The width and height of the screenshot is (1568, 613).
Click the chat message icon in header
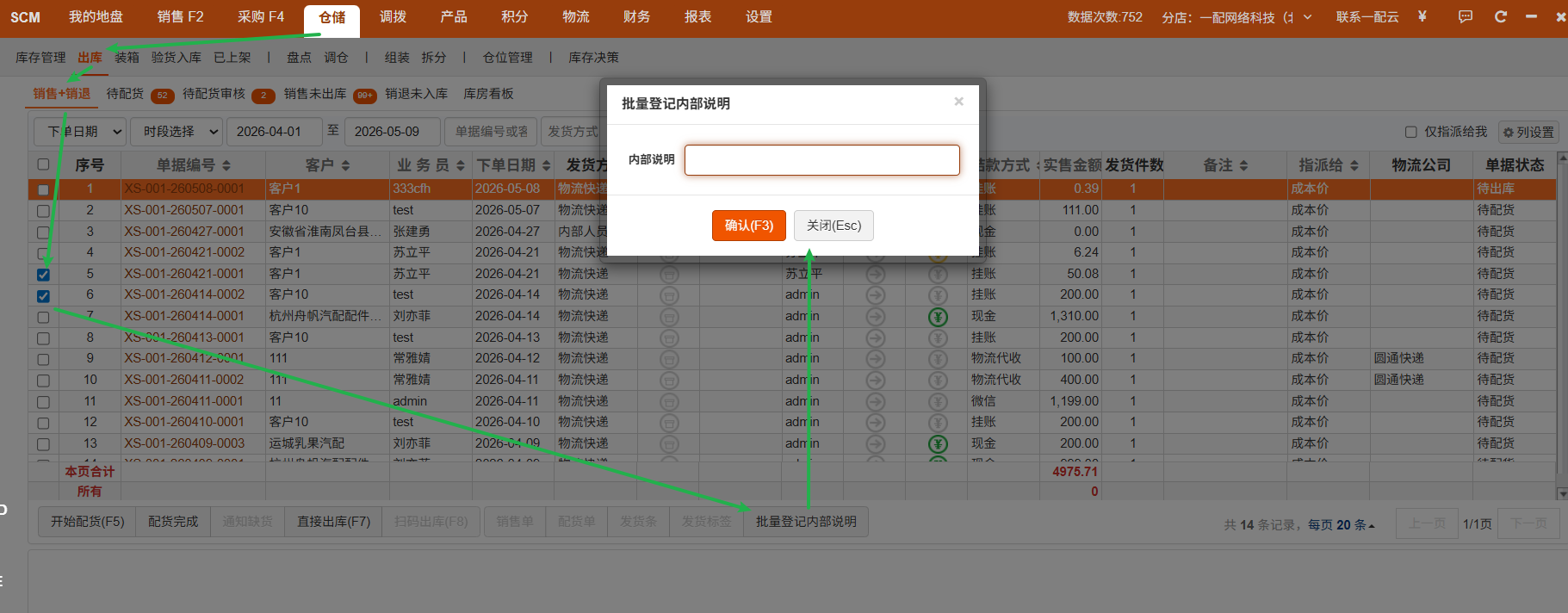click(1466, 16)
